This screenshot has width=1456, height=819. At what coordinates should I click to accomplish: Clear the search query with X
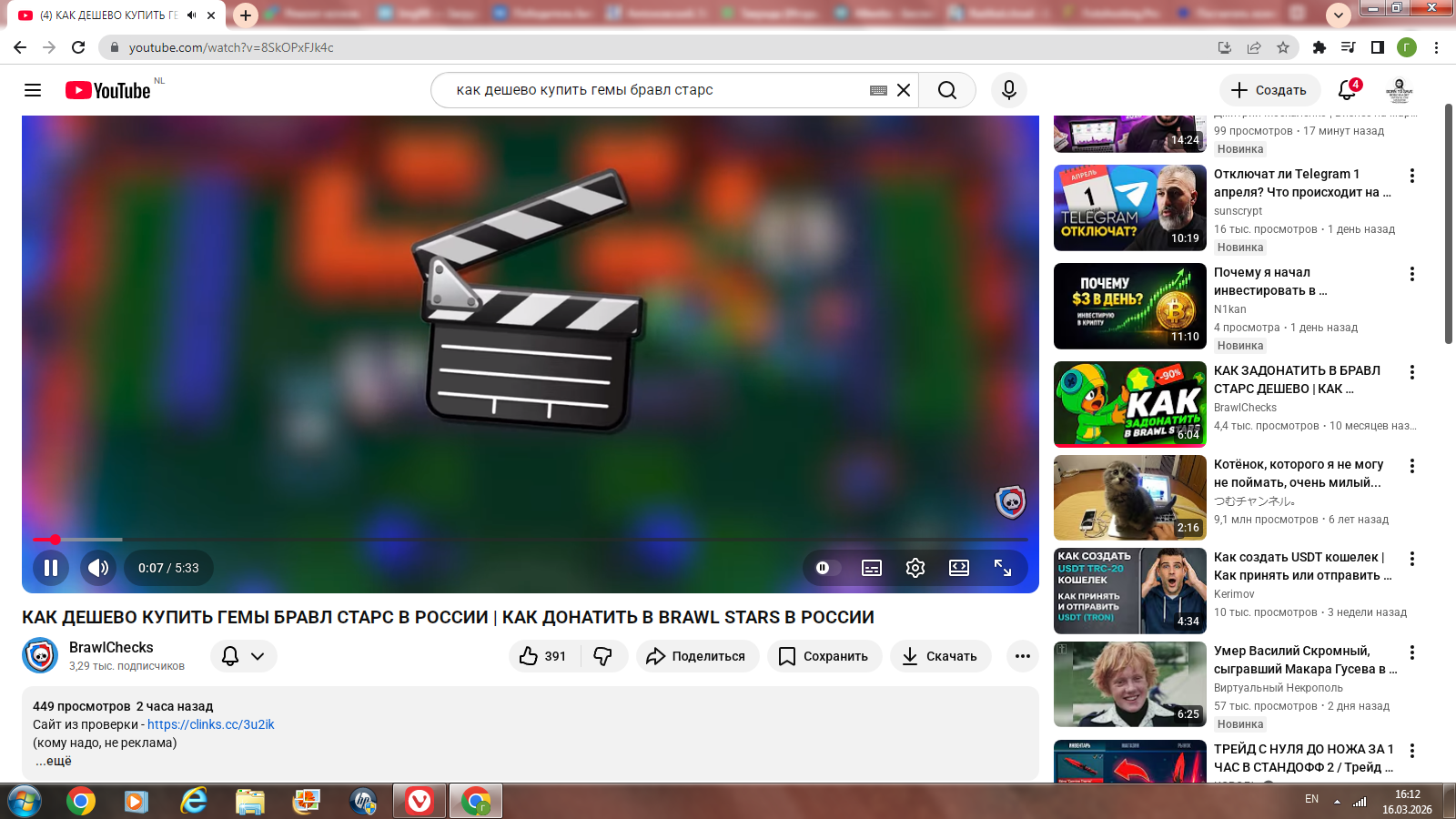[904, 90]
